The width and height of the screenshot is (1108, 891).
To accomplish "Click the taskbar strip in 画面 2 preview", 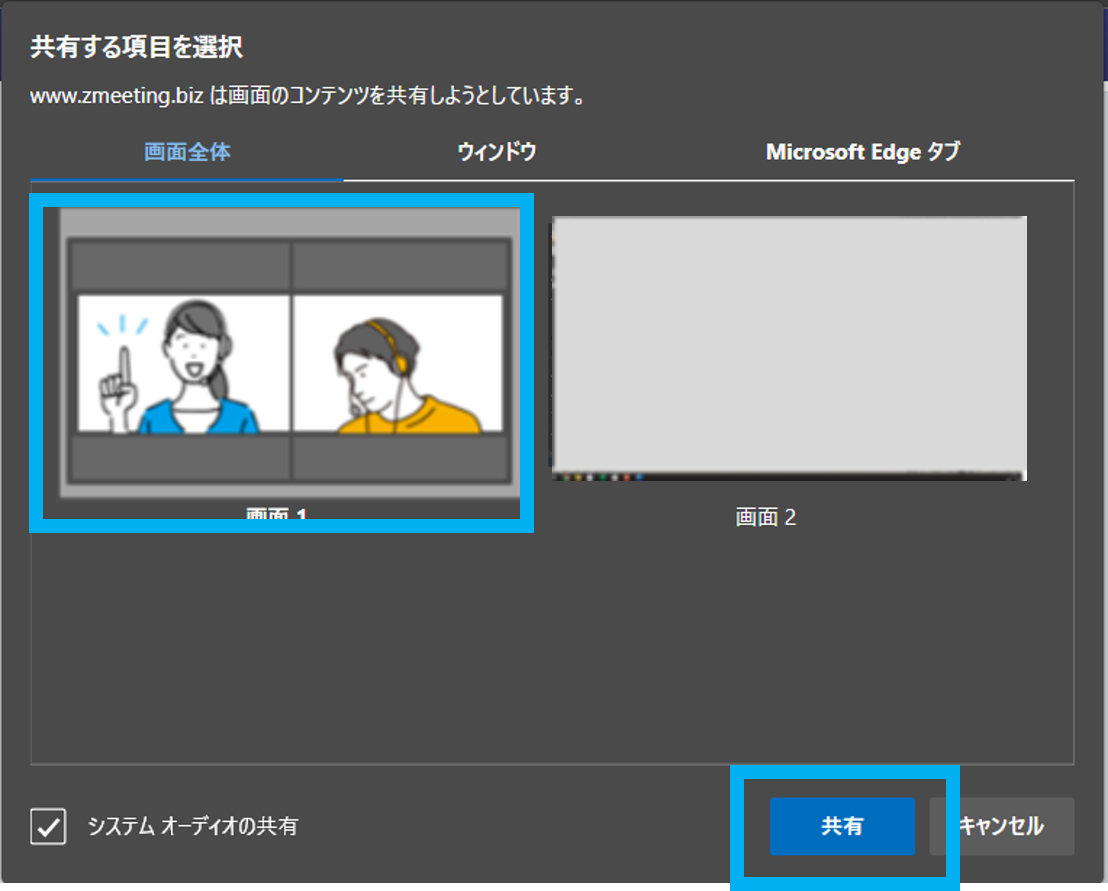I will point(789,476).
